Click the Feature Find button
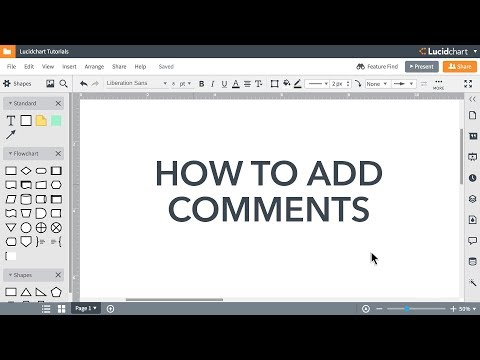Viewport: 480px width, 360px height. coord(377,67)
